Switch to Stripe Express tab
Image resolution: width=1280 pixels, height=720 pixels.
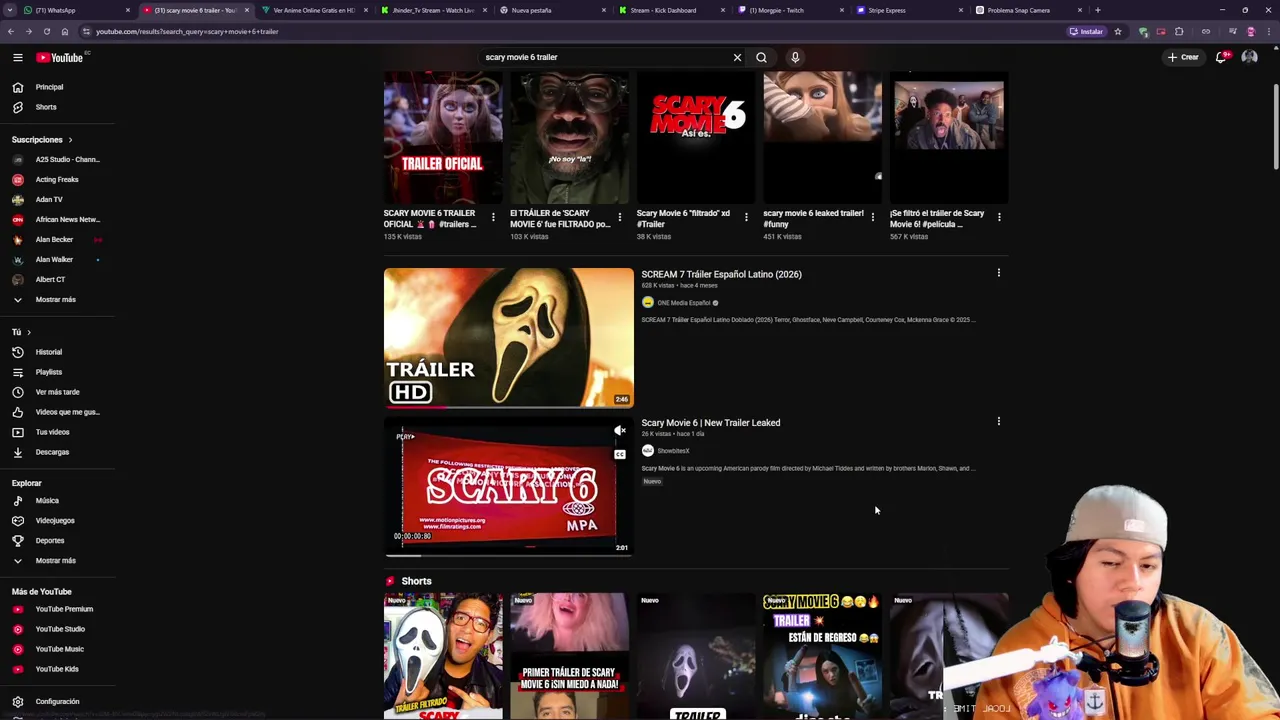(x=908, y=10)
